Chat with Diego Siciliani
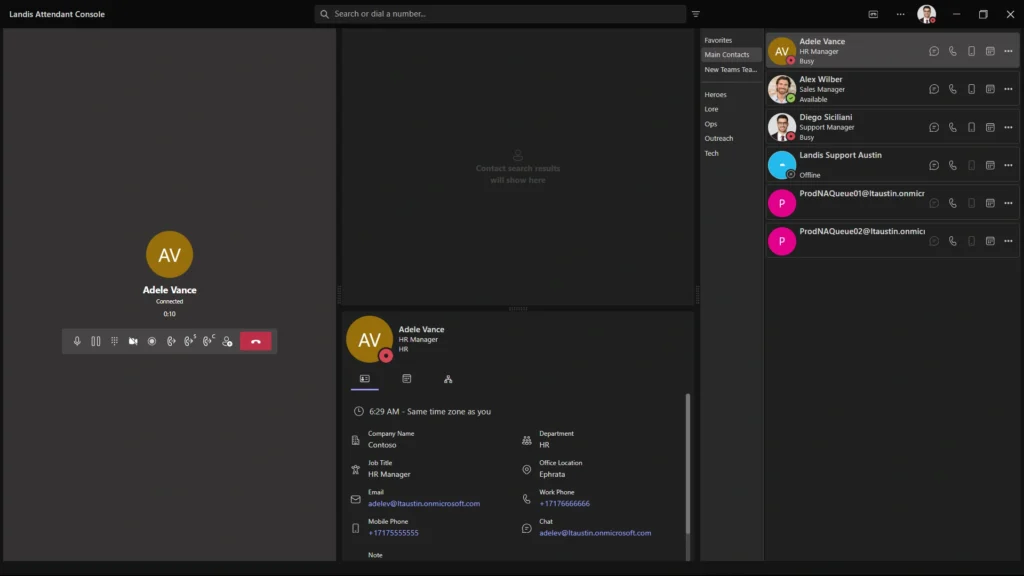The height and width of the screenshot is (576, 1024). [934, 127]
